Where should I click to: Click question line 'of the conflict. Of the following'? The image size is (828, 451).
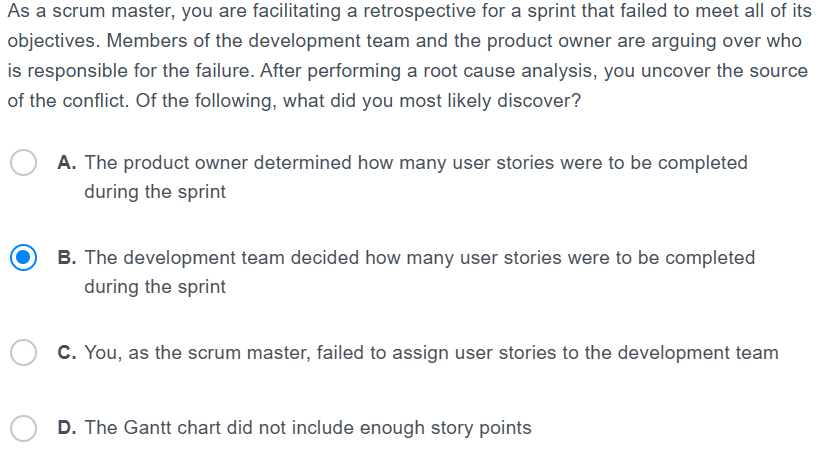point(294,101)
